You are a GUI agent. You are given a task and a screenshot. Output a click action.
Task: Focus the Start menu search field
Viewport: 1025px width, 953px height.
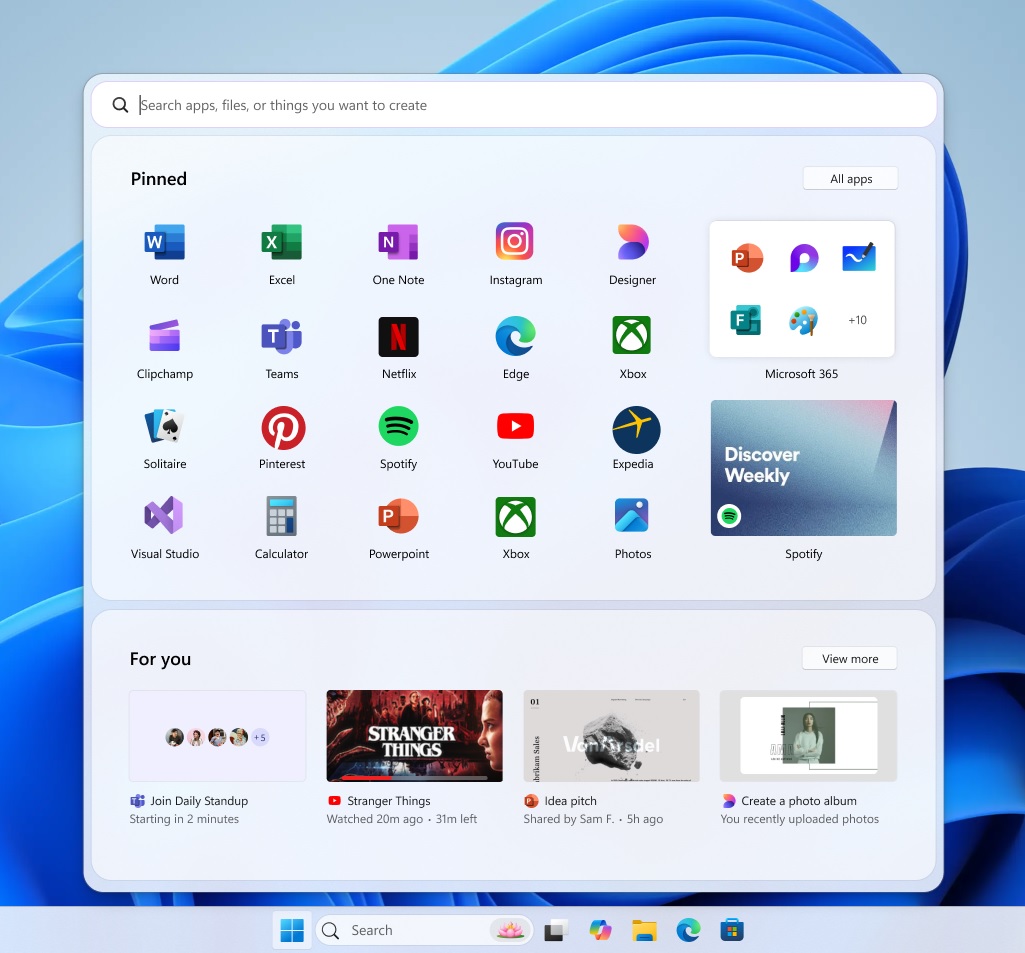[x=515, y=105]
